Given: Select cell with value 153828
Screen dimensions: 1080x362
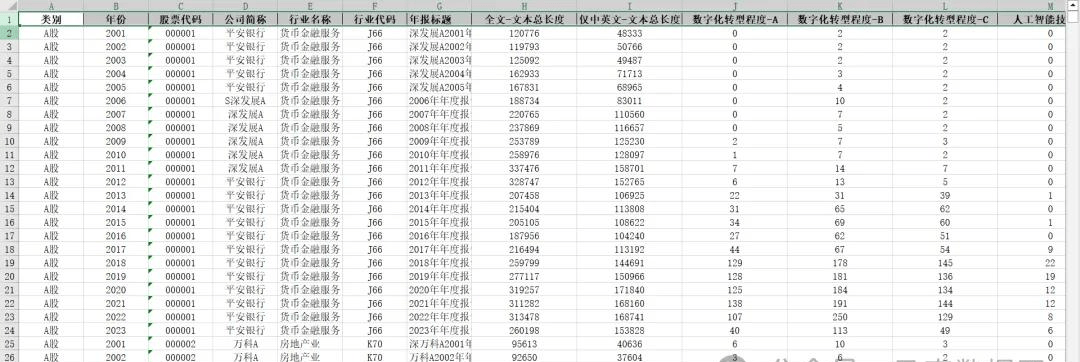Looking at the screenshot, I should [x=630, y=330].
